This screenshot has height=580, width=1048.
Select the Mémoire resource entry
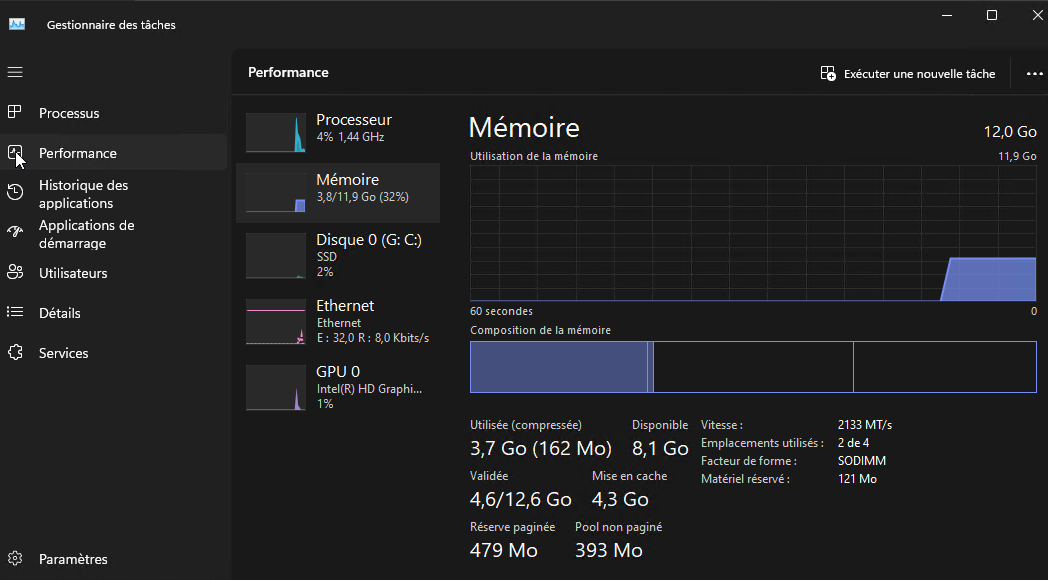coord(338,192)
